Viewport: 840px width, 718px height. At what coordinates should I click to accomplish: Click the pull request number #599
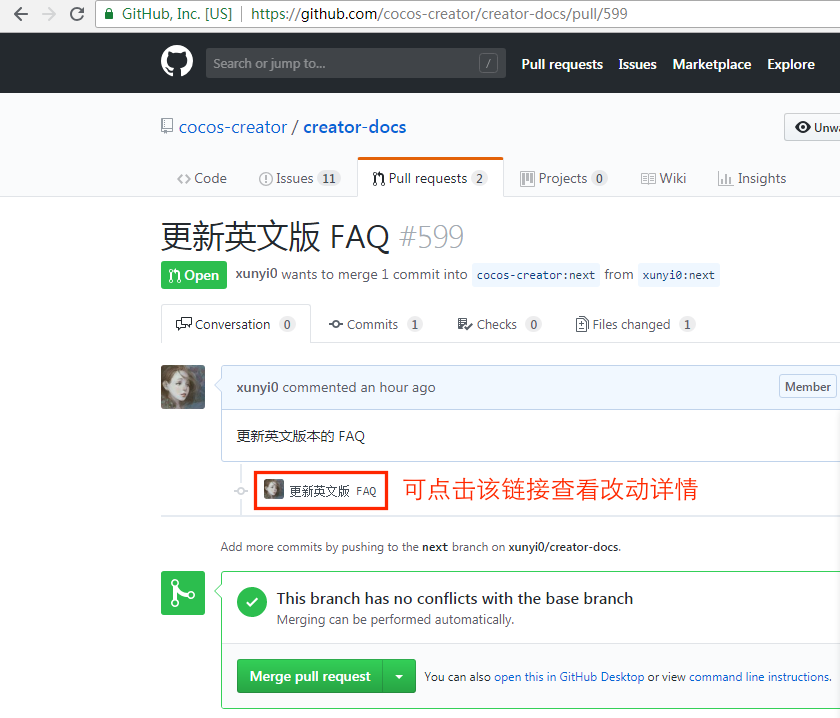click(432, 236)
